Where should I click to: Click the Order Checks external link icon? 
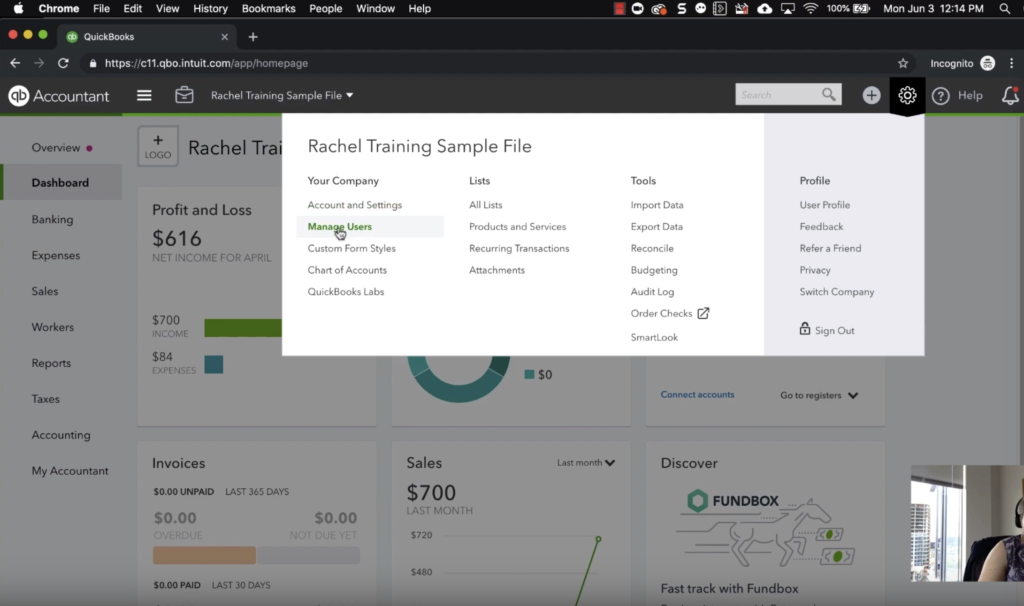point(703,313)
